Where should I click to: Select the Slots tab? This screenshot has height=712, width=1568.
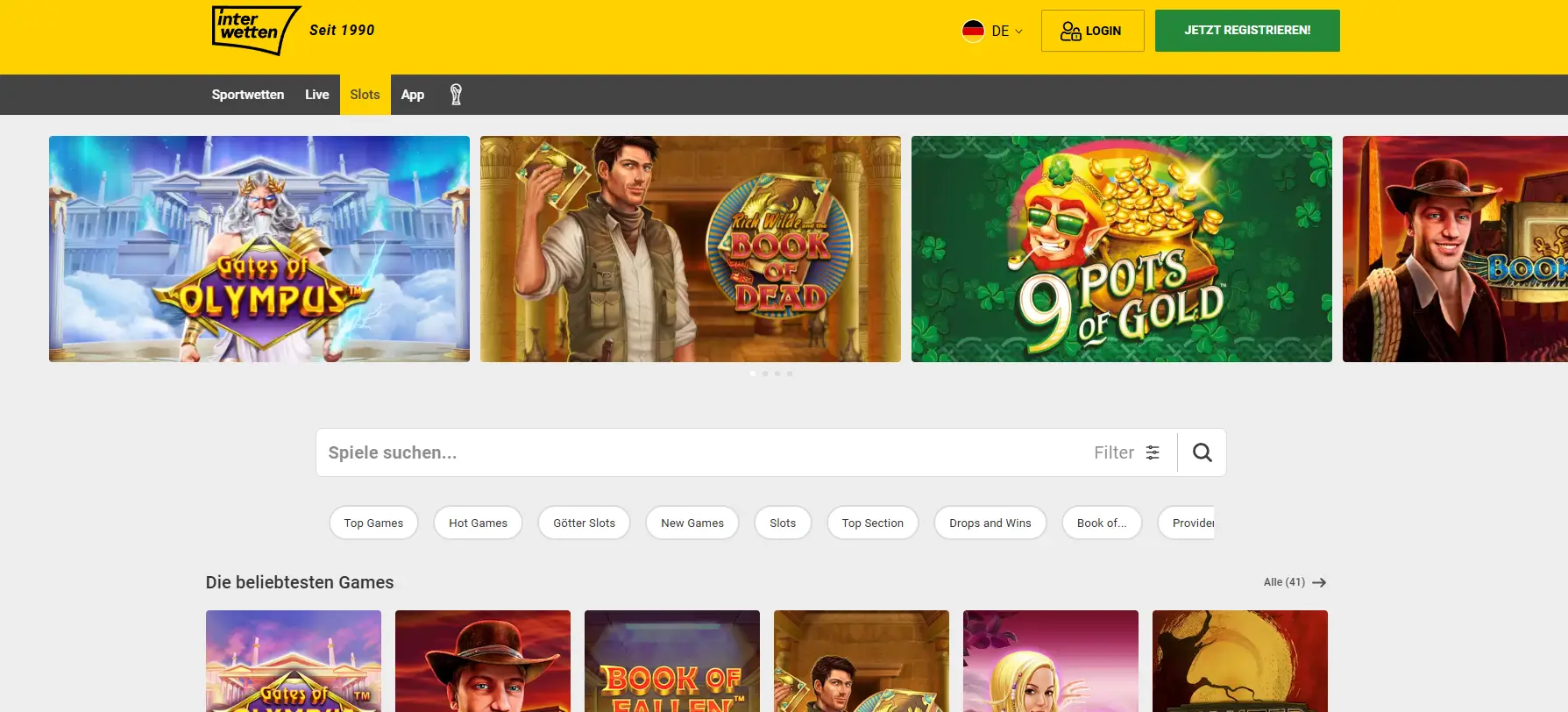tap(365, 95)
